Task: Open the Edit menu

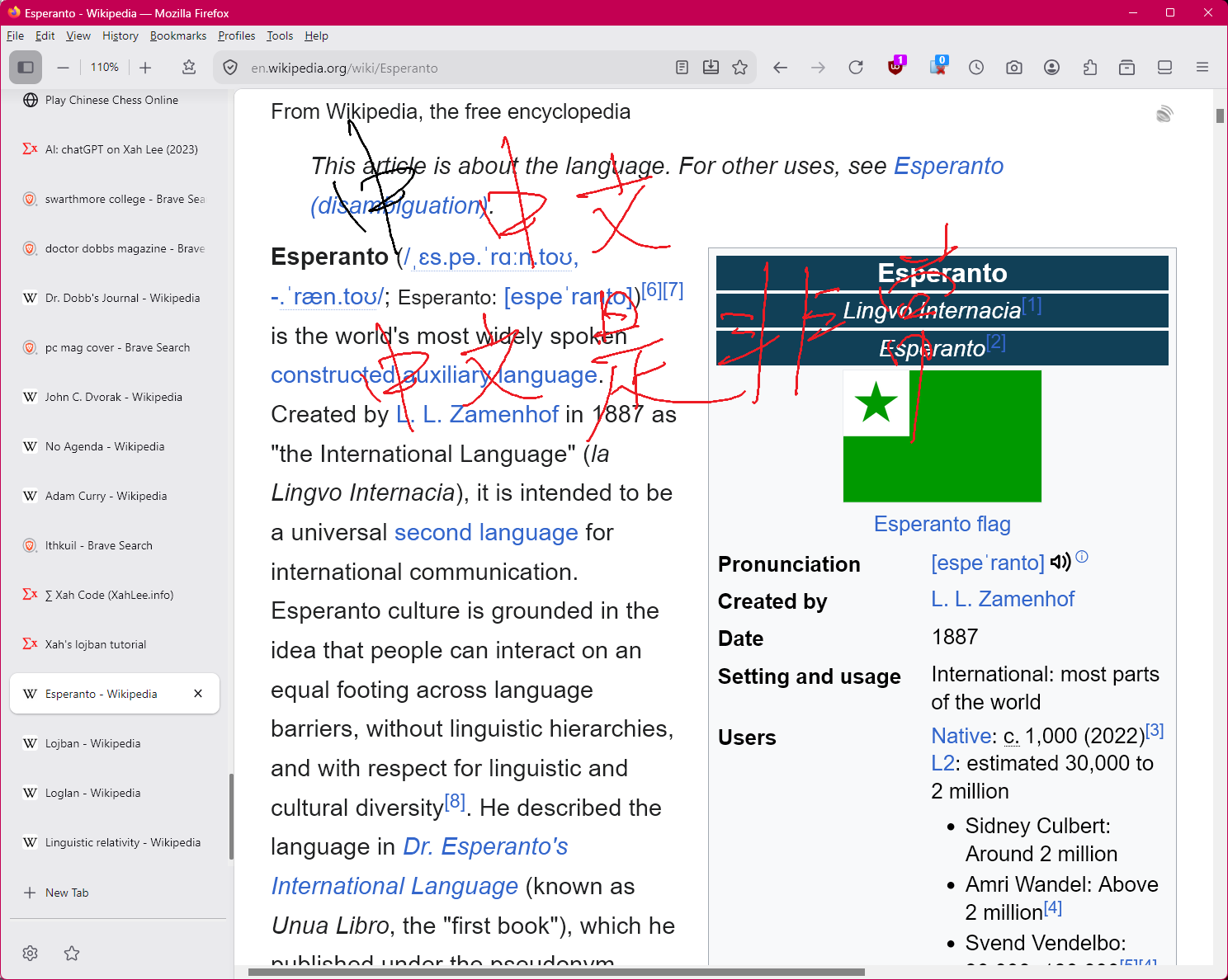Action: (45, 35)
